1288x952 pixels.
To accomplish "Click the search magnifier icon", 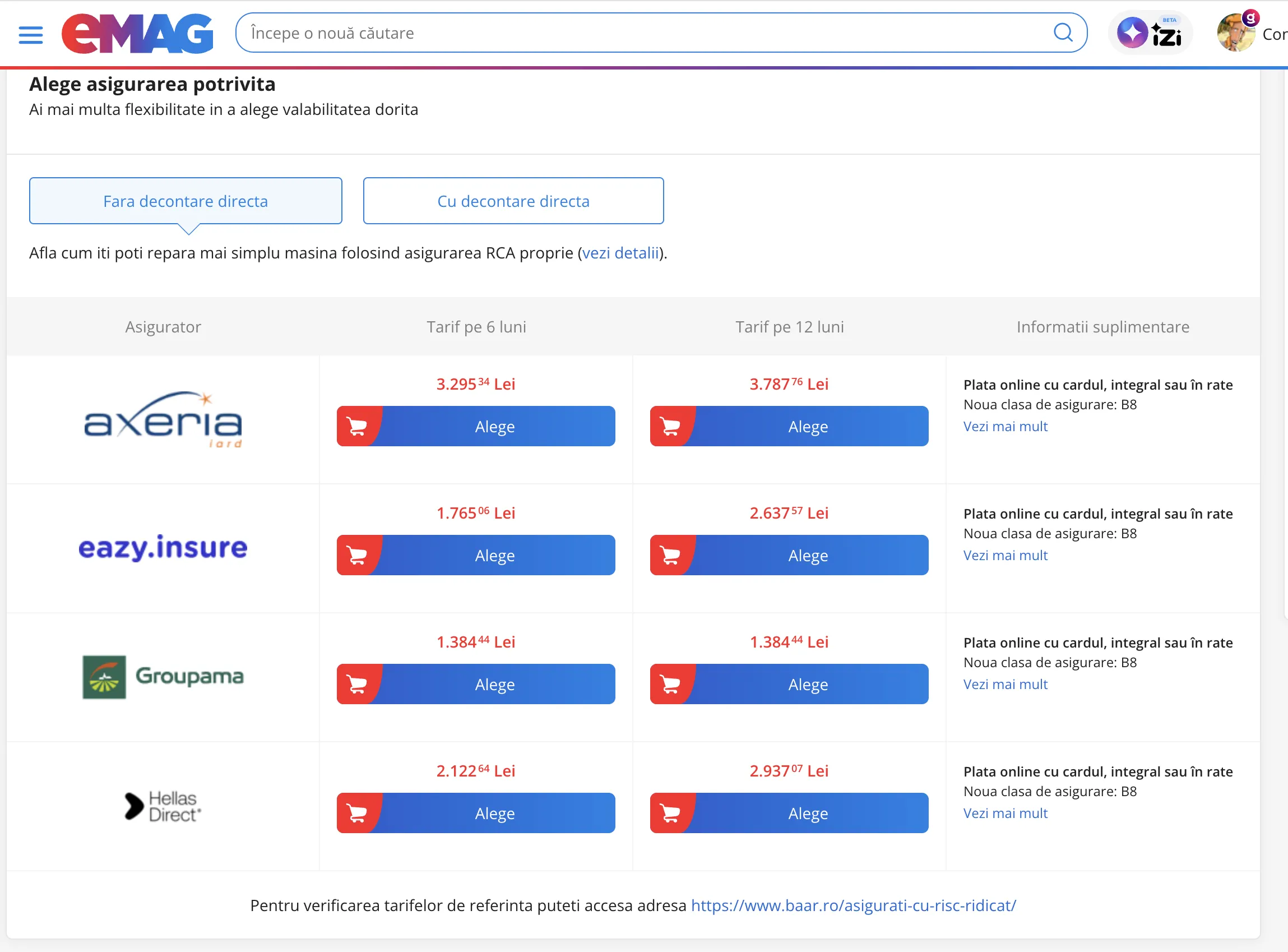I will tap(1063, 33).
